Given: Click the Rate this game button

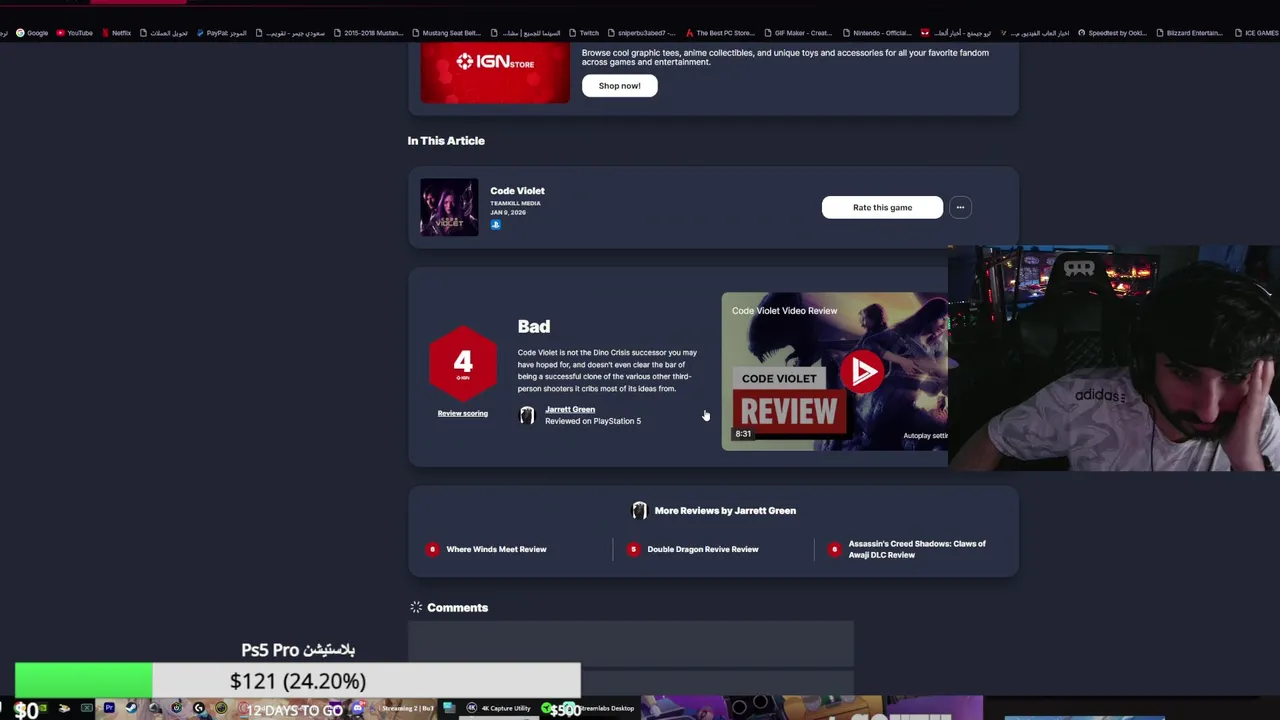Looking at the screenshot, I should (x=882, y=207).
